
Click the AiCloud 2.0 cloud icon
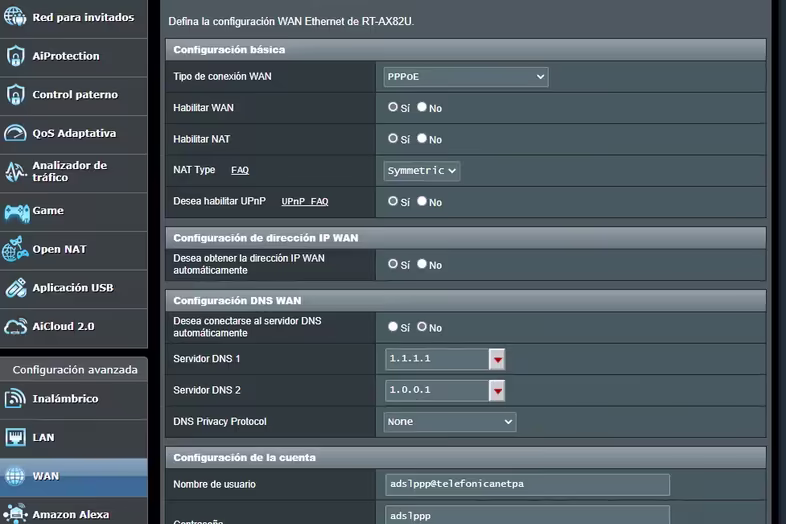(x=16, y=326)
